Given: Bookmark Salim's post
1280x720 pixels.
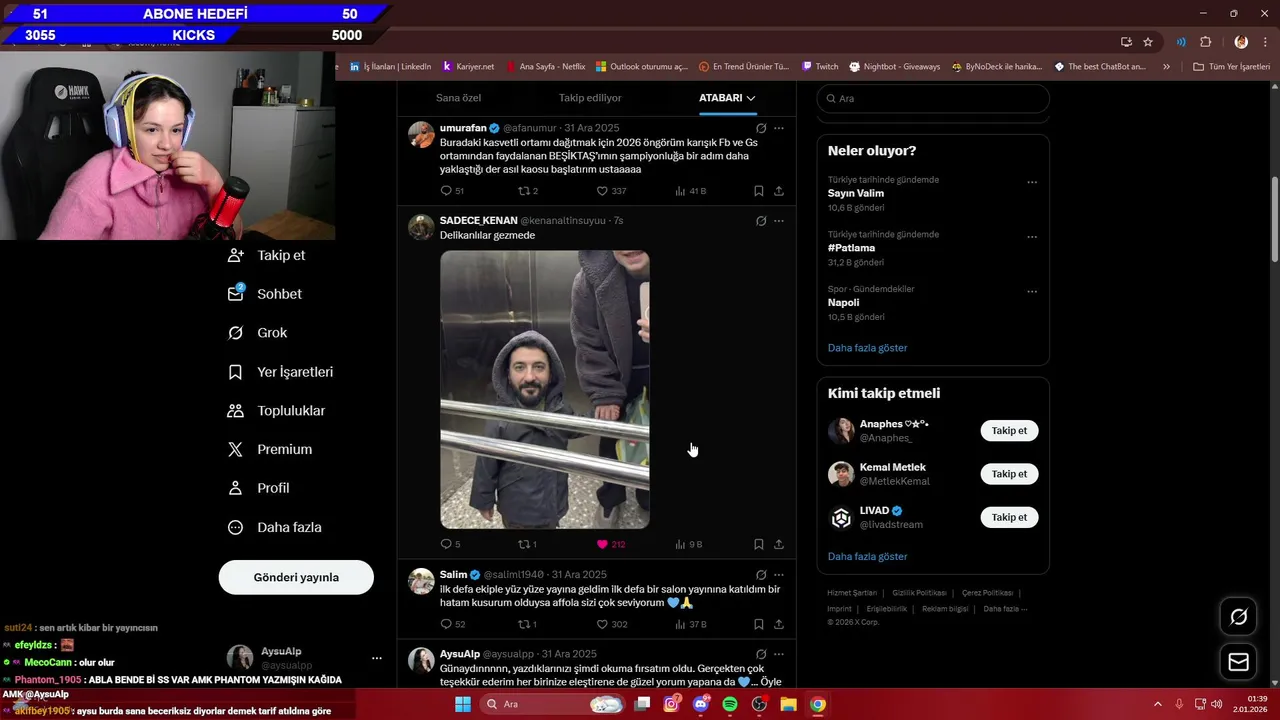Looking at the screenshot, I should (x=759, y=625).
